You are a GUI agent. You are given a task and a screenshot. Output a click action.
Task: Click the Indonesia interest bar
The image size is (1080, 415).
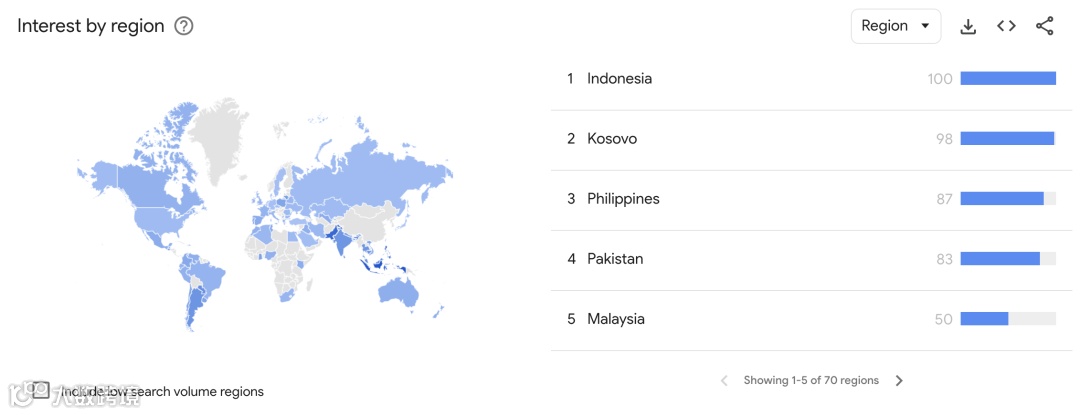[1008, 79]
